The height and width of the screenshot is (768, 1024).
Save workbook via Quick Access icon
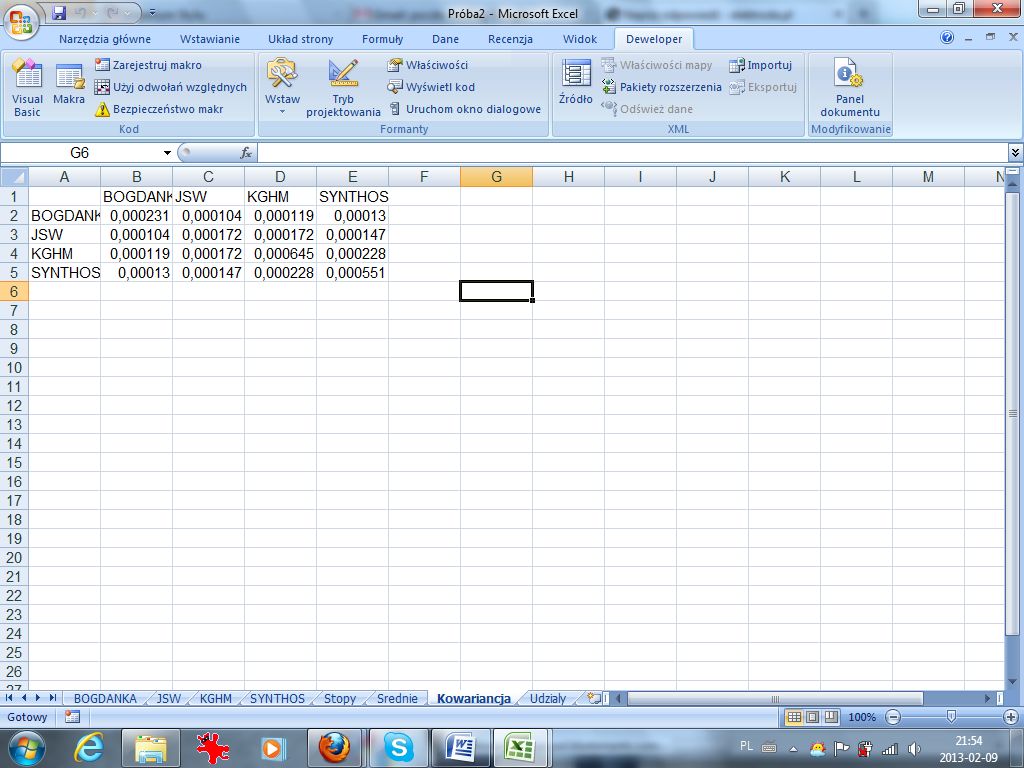coord(59,12)
